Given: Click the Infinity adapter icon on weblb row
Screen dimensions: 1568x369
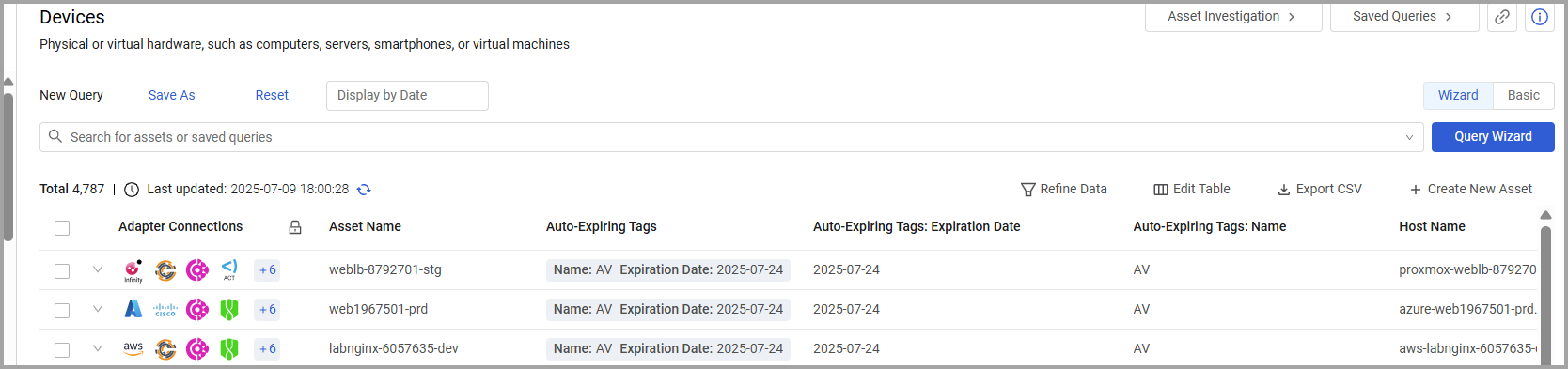Looking at the screenshot, I should pos(133,270).
